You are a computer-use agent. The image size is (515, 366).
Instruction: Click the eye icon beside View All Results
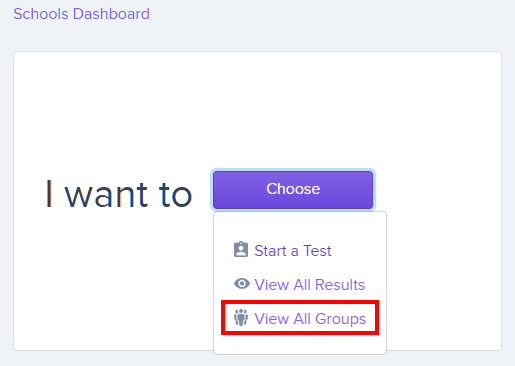(242, 284)
